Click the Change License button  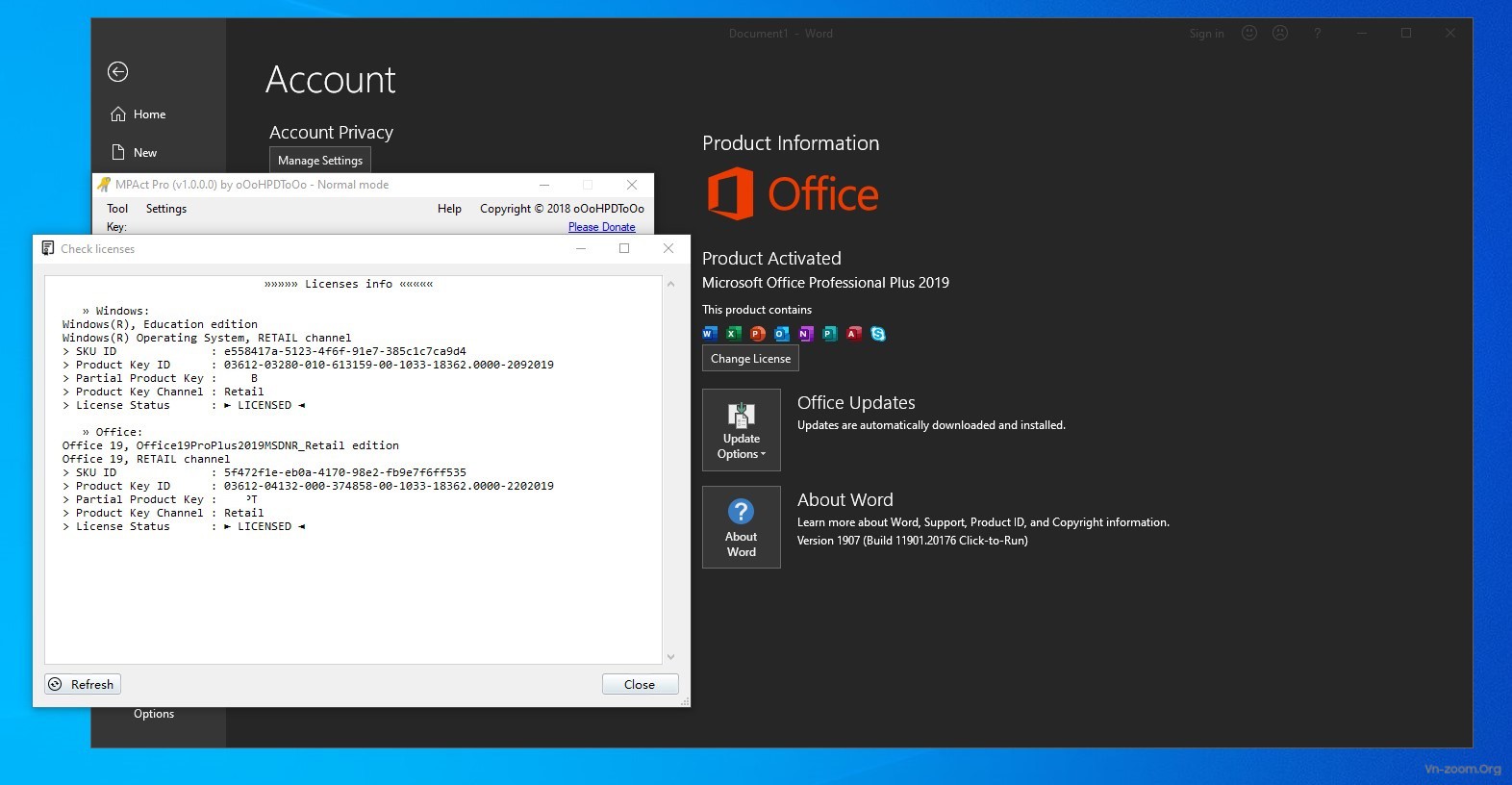pyautogui.click(x=750, y=359)
